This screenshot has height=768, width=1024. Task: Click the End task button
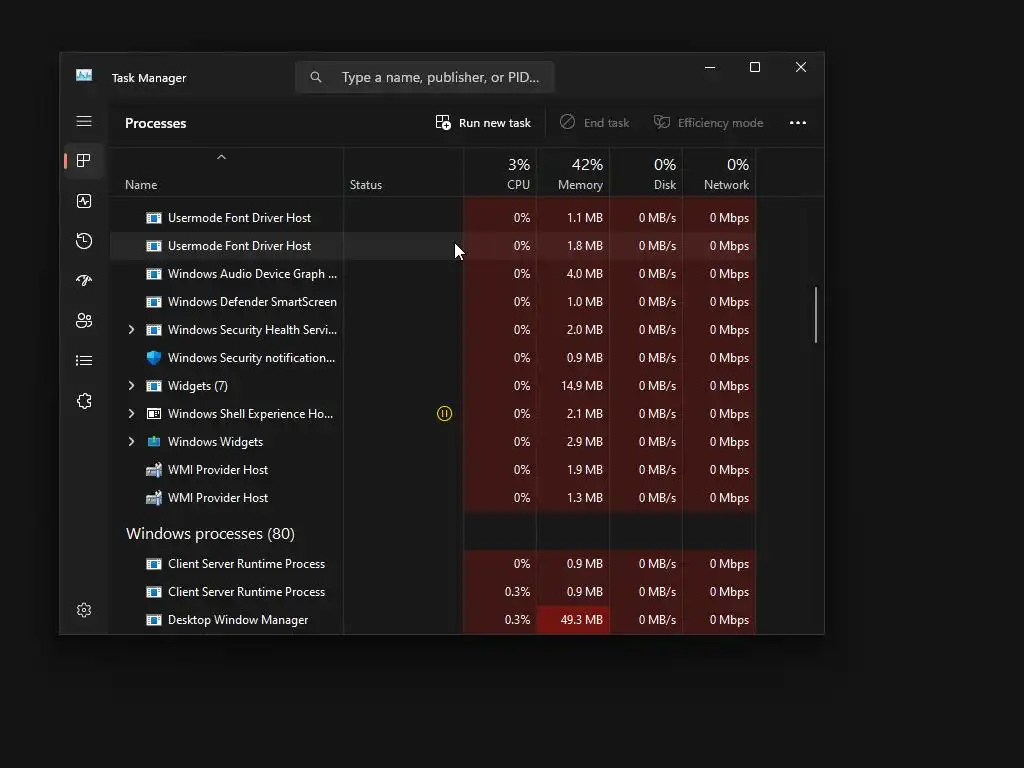coord(594,123)
